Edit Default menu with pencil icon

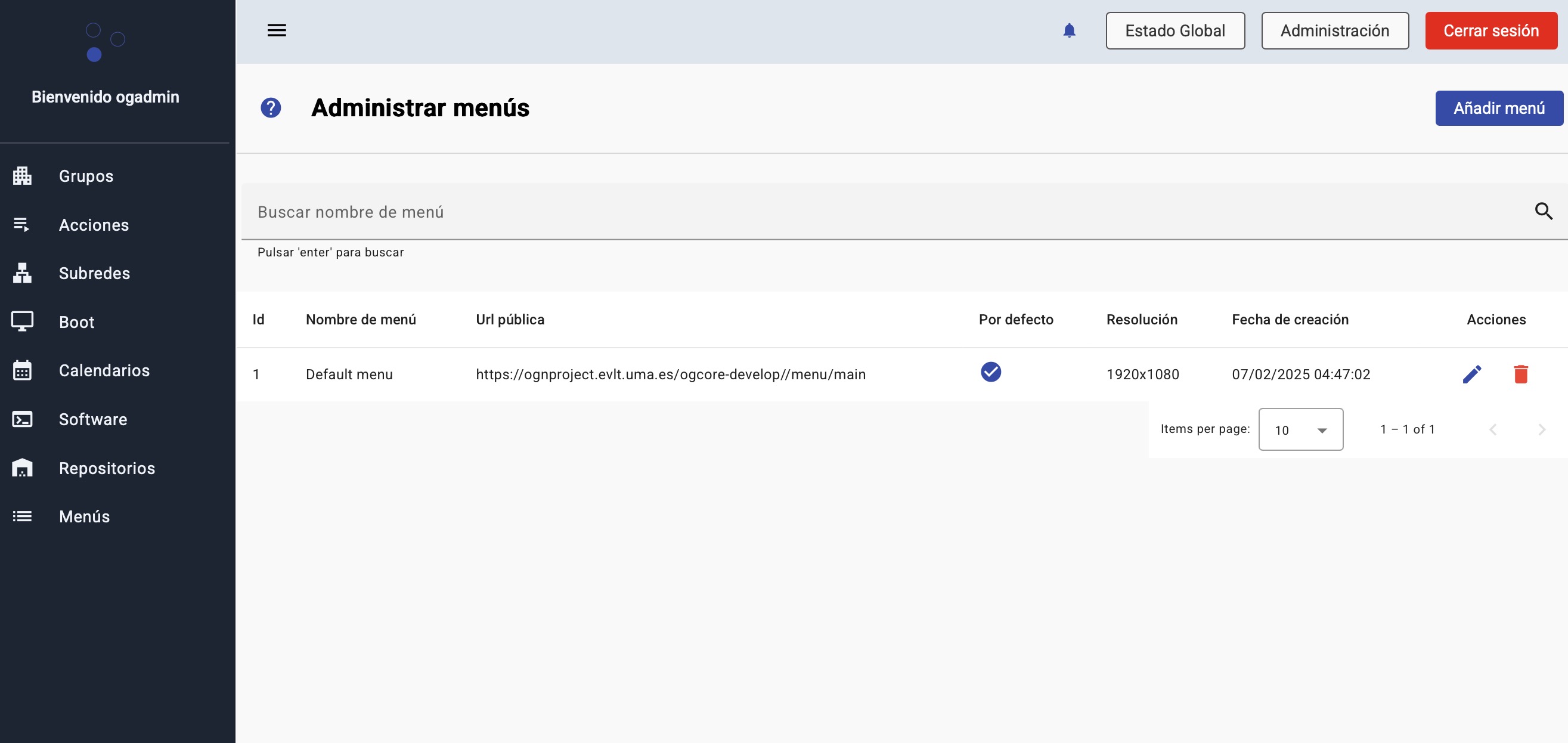pyautogui.click(x=1472, y=374)
